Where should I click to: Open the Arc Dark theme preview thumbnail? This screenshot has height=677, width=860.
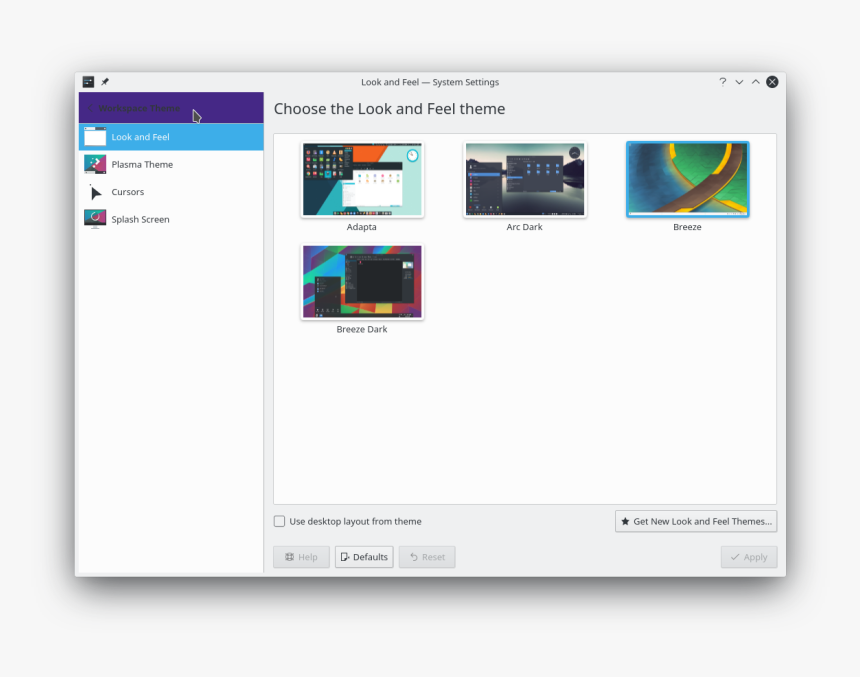coord(524,180)
